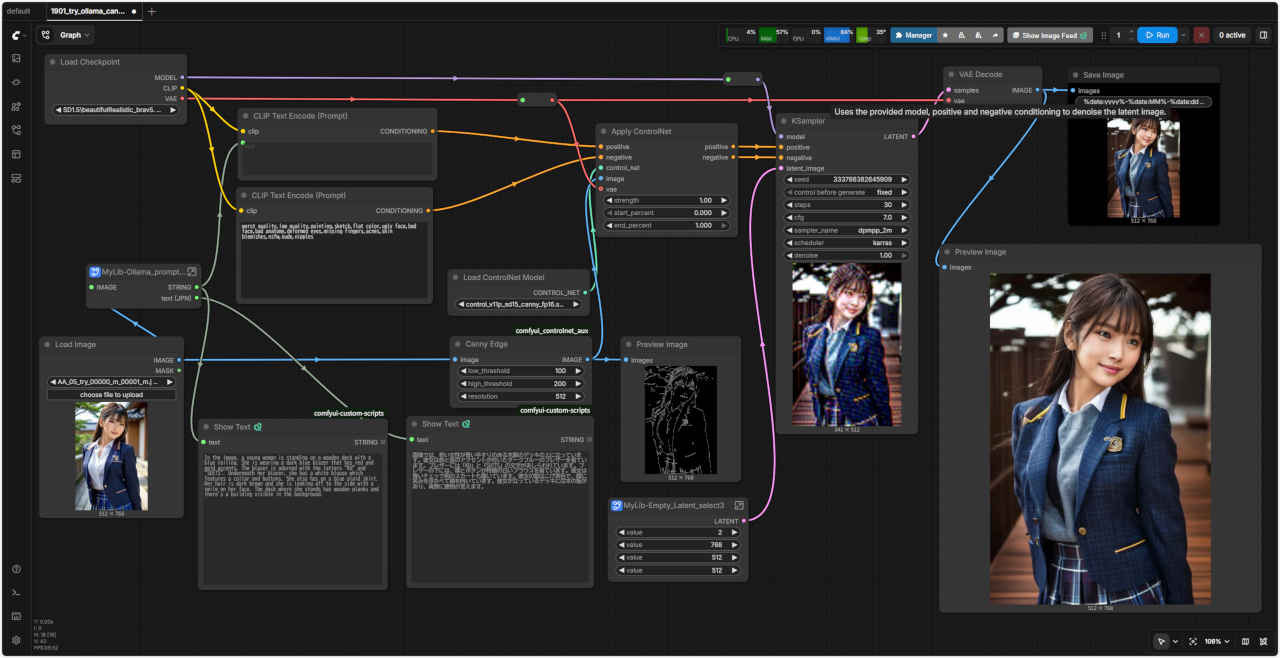The image size is (1280, 658).
Task: Toggle the minimap icon at bottom right
Action: click(x=1245, y=641)
